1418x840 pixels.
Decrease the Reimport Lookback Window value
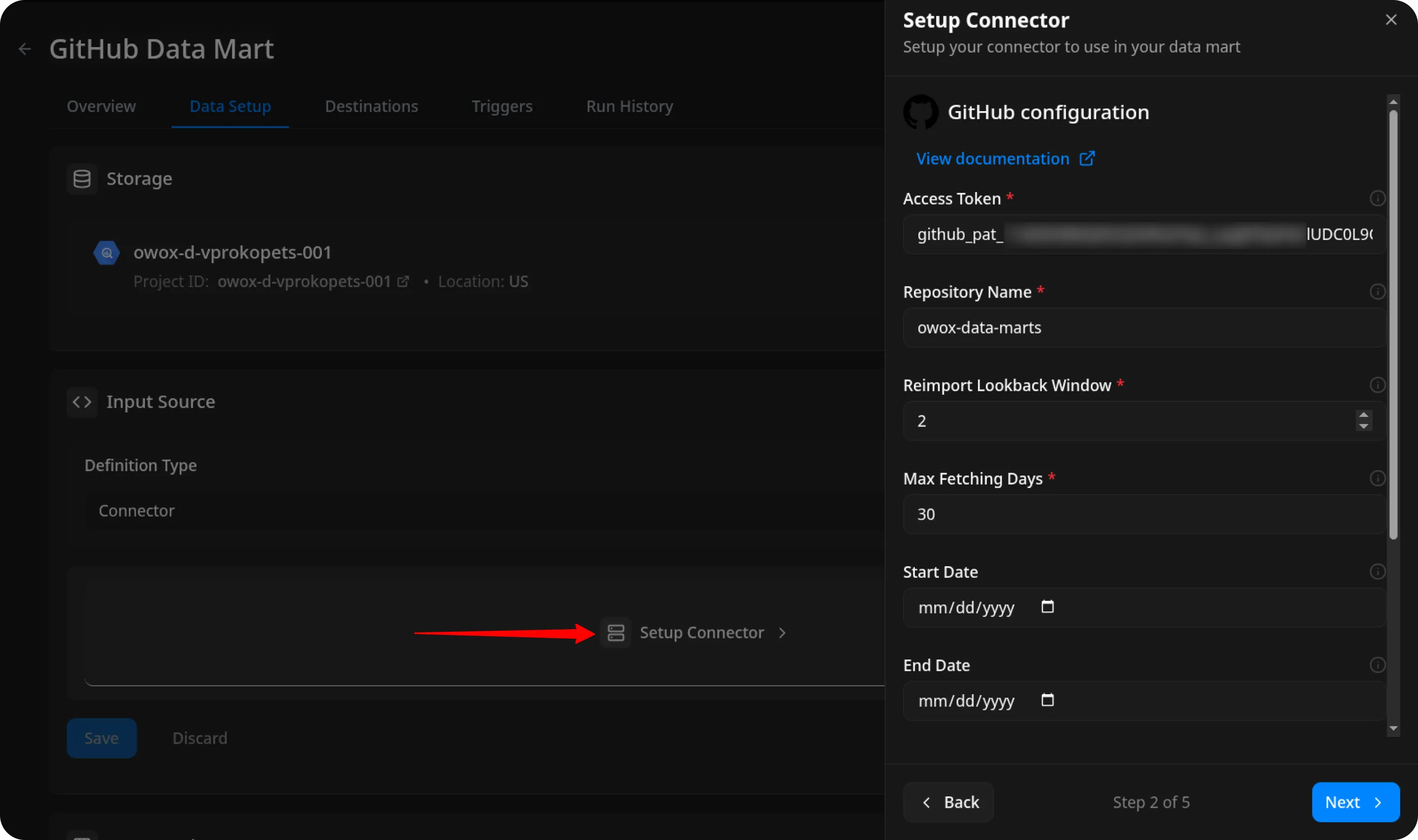point(1363,426)
